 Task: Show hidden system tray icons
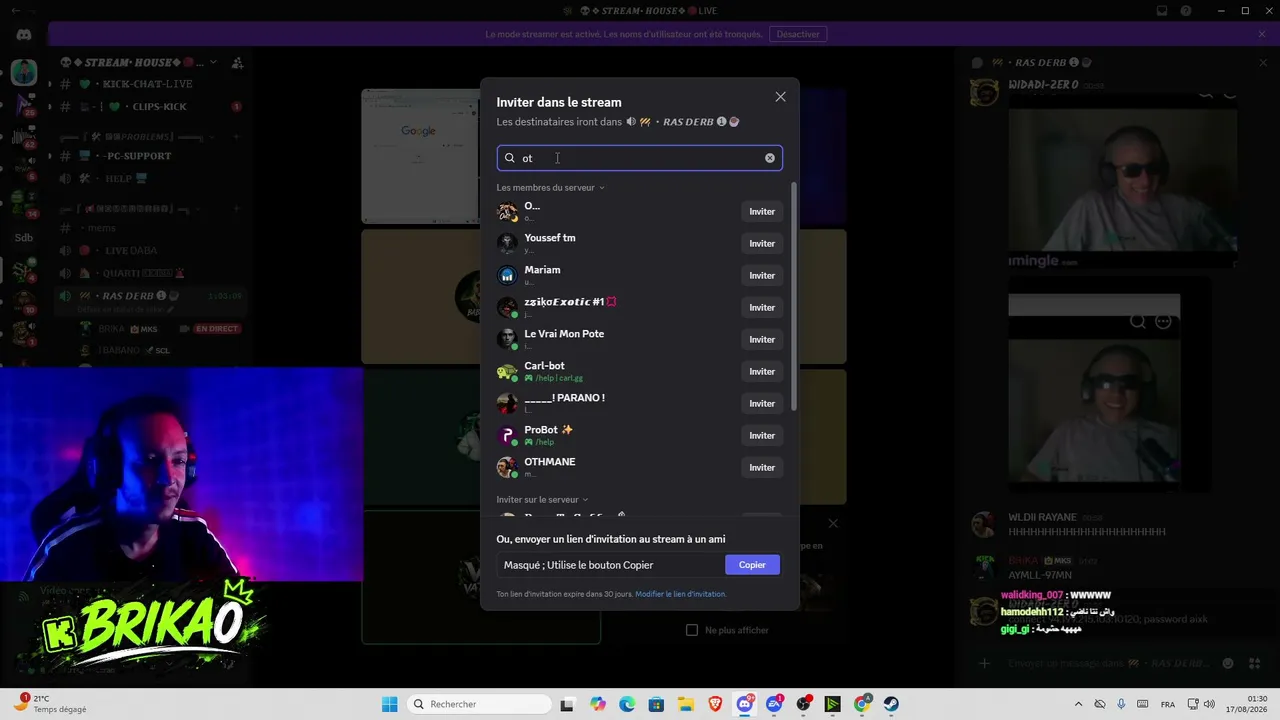[x=1078, y=704]
